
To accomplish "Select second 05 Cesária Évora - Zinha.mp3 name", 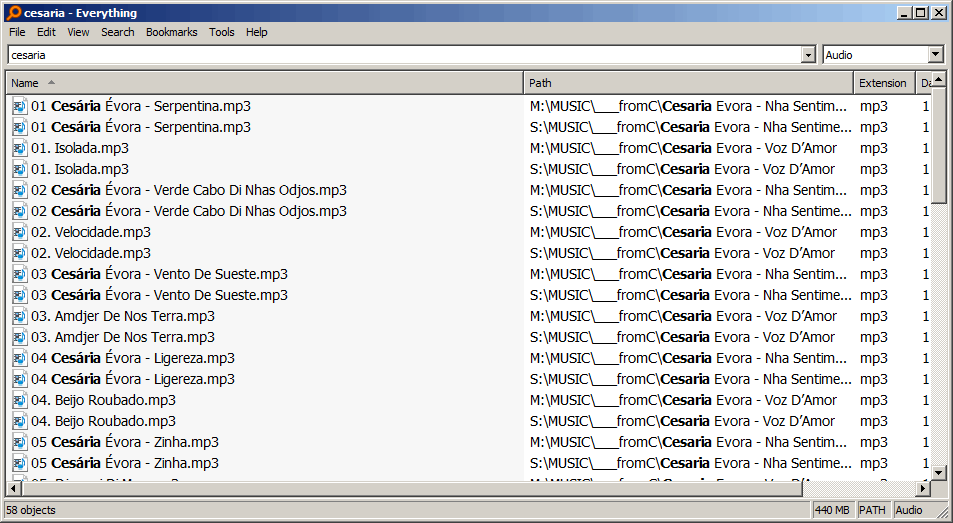I will point(125,463).
